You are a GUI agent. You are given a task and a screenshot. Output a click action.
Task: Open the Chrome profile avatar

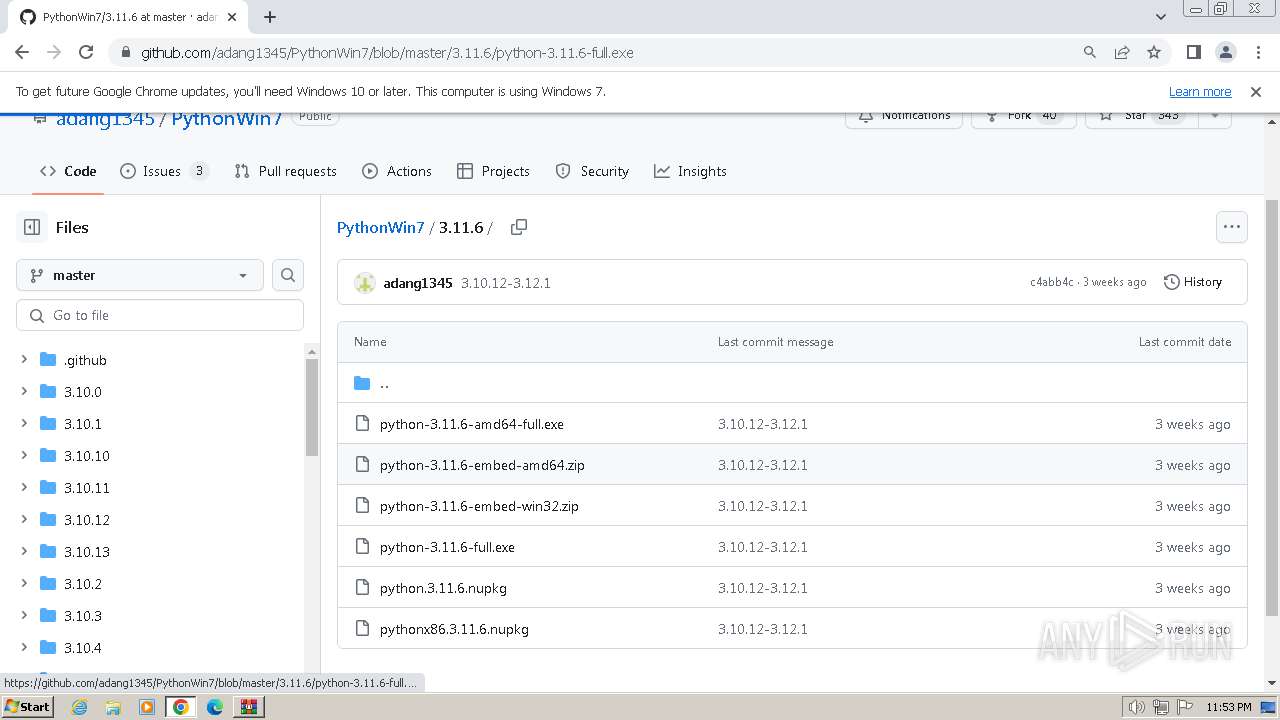1225,52
